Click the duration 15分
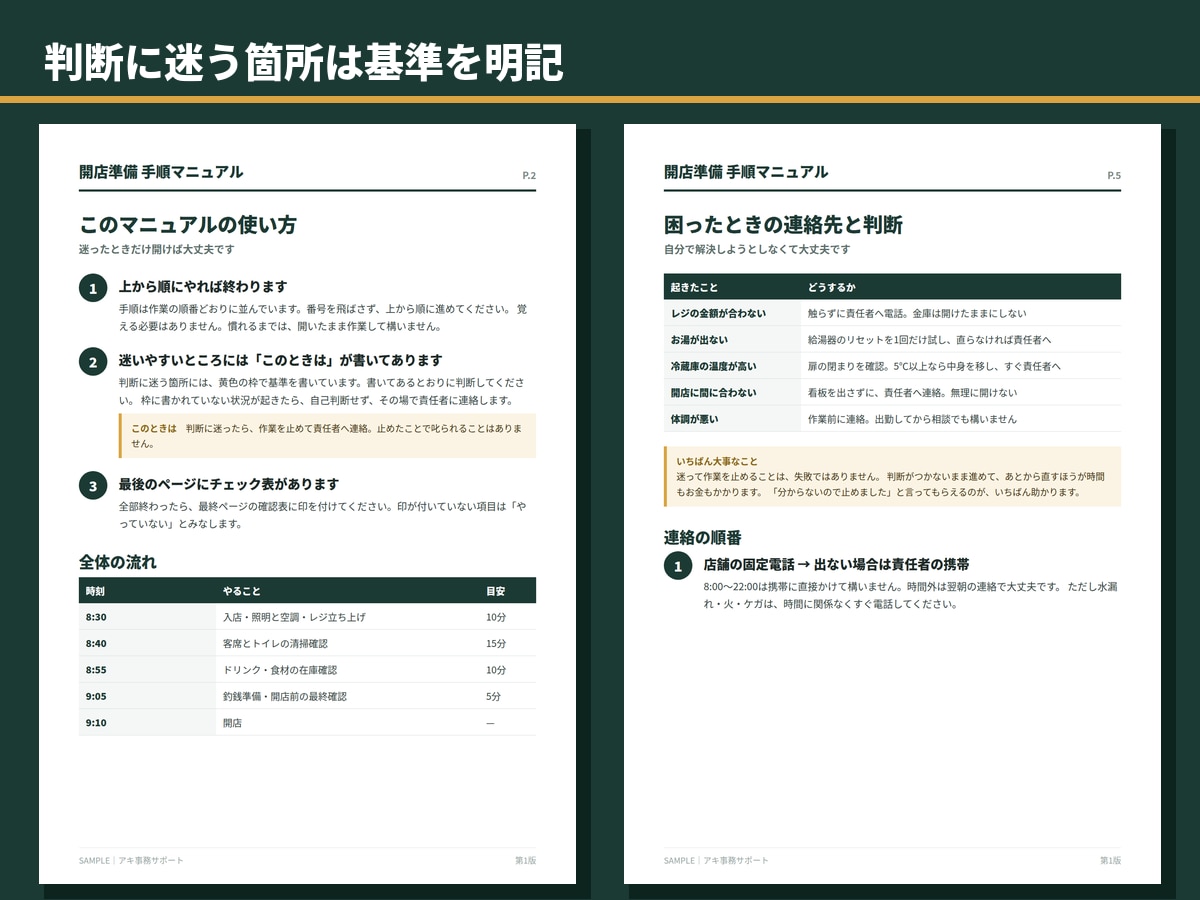The height and width of the screenshot is (900, 1200). [496, 643]
